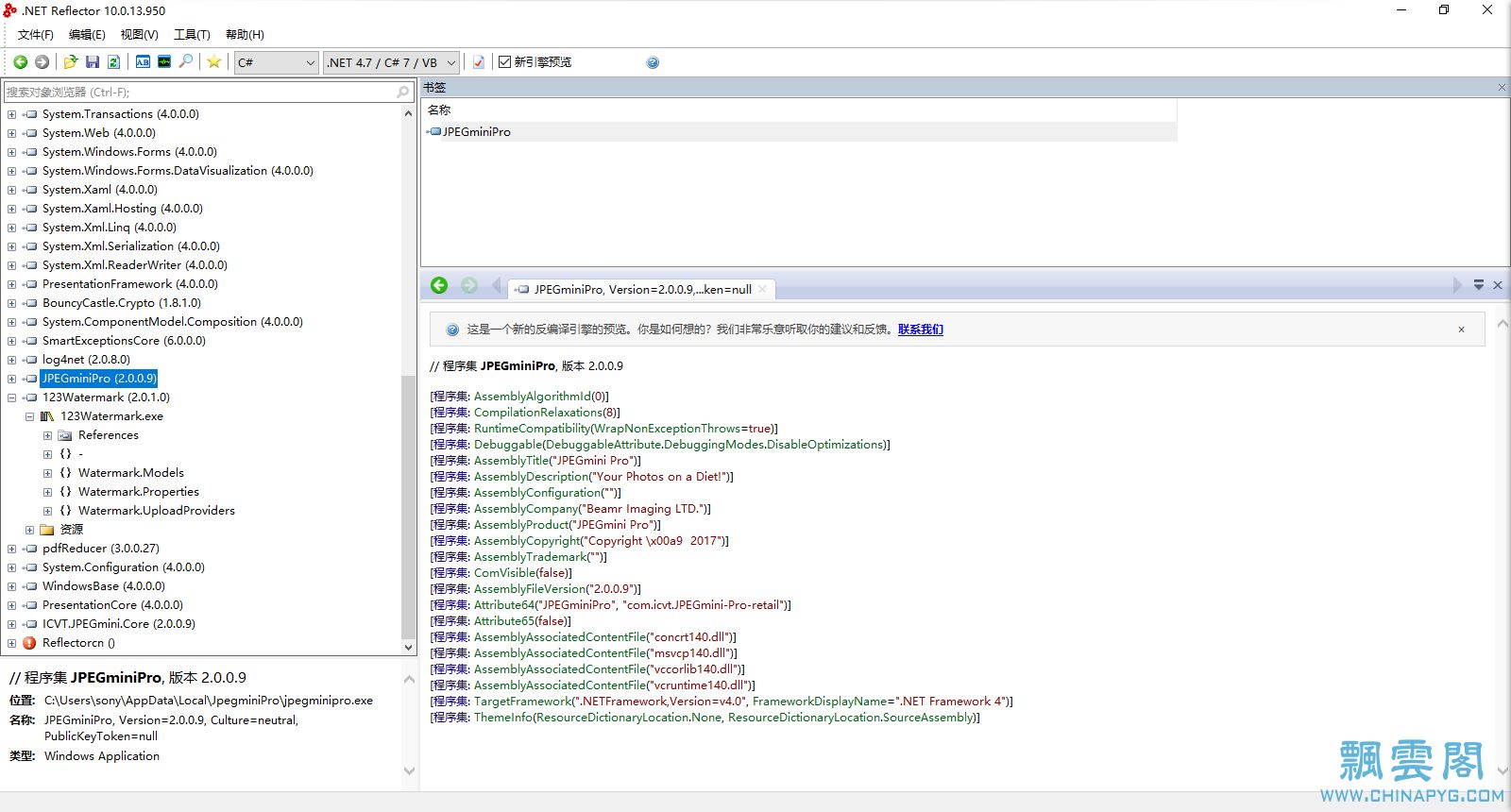Toggle the 新引擎预览 checkbox

504,62
